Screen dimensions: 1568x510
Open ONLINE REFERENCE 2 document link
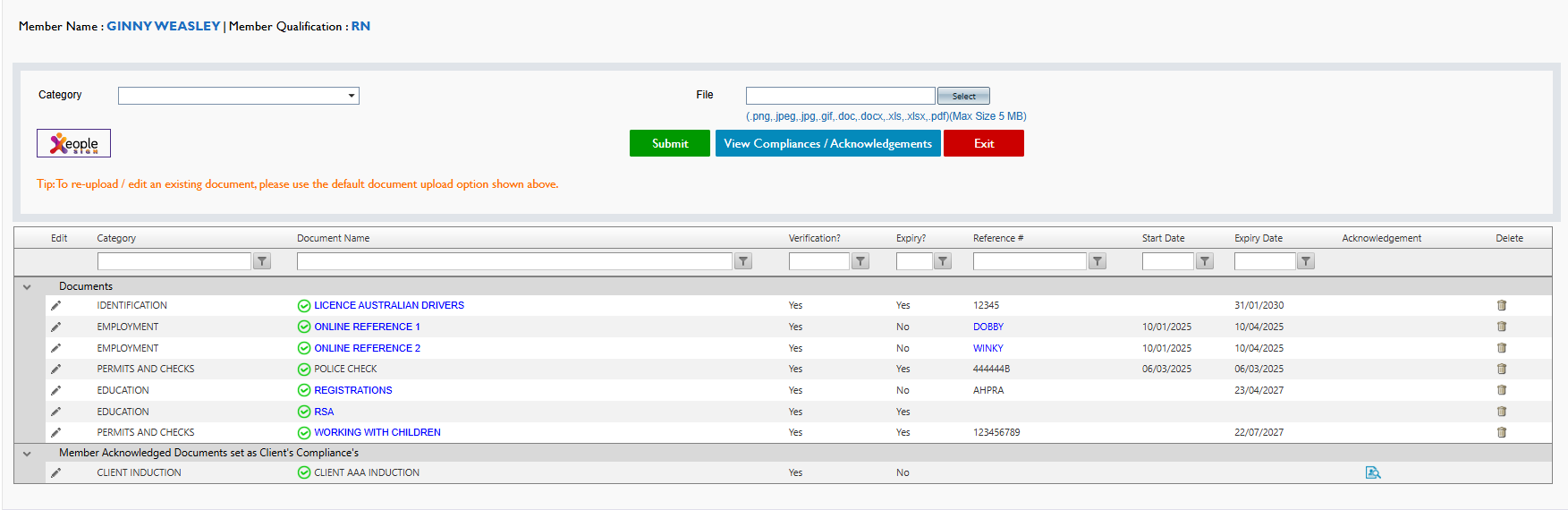point(367,348)
